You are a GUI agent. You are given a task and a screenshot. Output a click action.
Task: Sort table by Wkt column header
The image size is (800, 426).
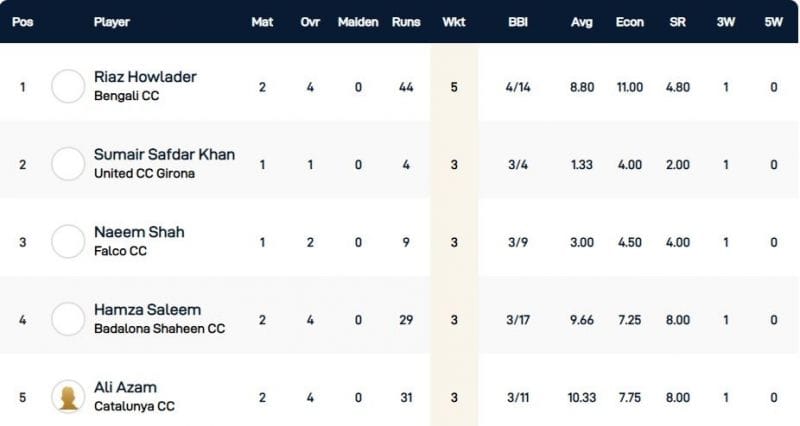453,22
